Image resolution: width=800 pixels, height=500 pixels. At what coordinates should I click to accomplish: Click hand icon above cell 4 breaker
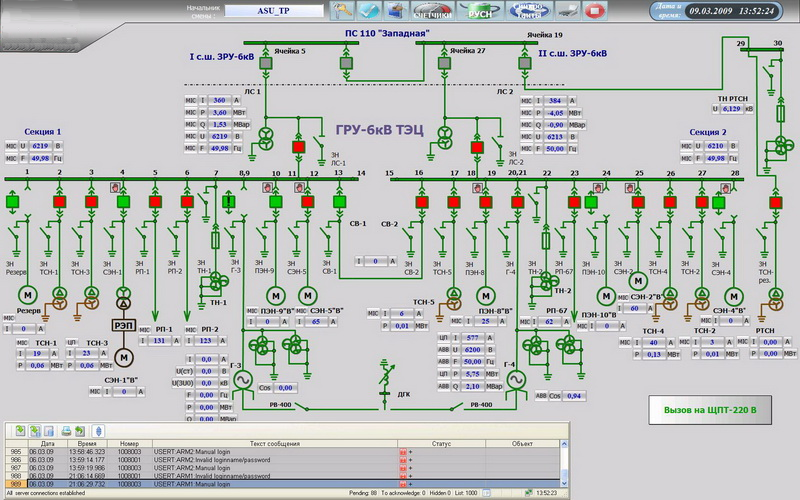115,187
